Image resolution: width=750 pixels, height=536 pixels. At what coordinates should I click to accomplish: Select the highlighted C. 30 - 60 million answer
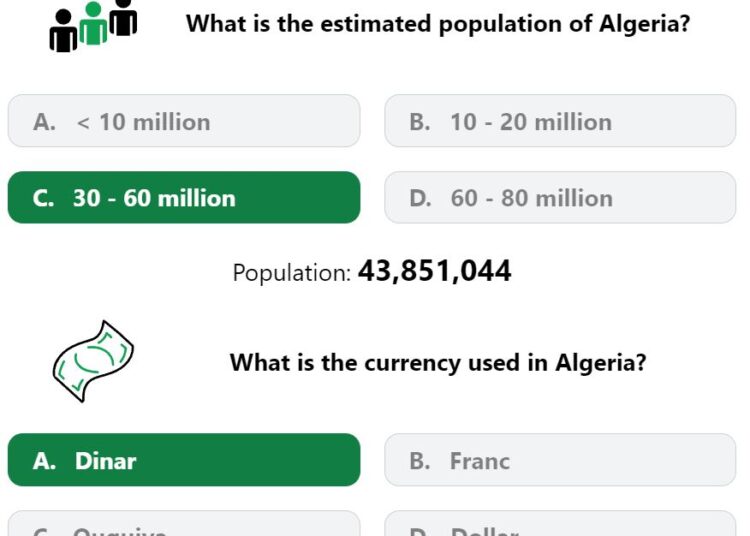[184, 197]
